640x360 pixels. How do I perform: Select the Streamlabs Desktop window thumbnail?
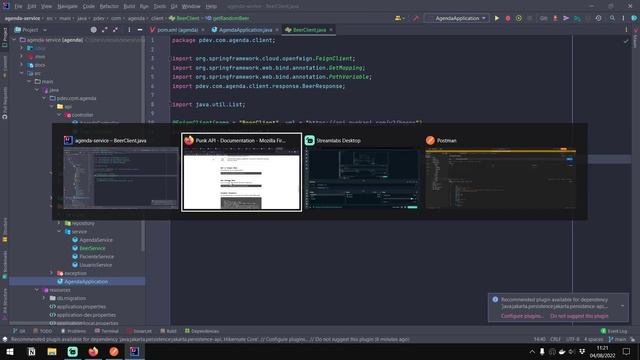362,172
